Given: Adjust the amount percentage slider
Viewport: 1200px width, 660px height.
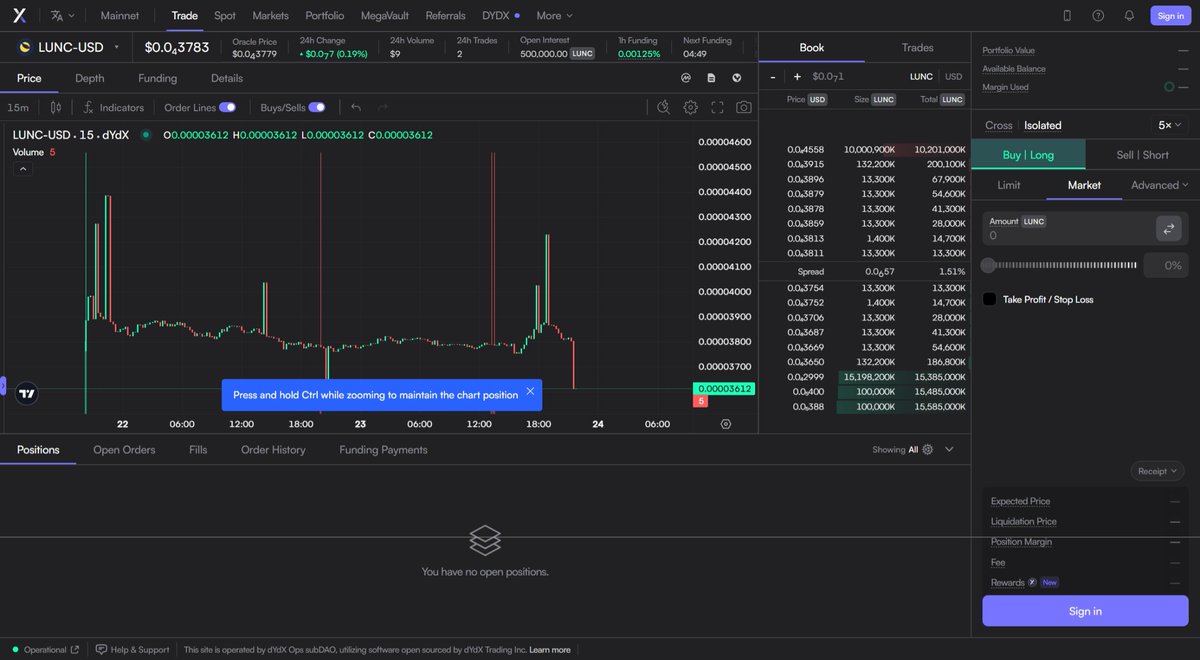Looking at the screenshot, I should point(1060,265).
